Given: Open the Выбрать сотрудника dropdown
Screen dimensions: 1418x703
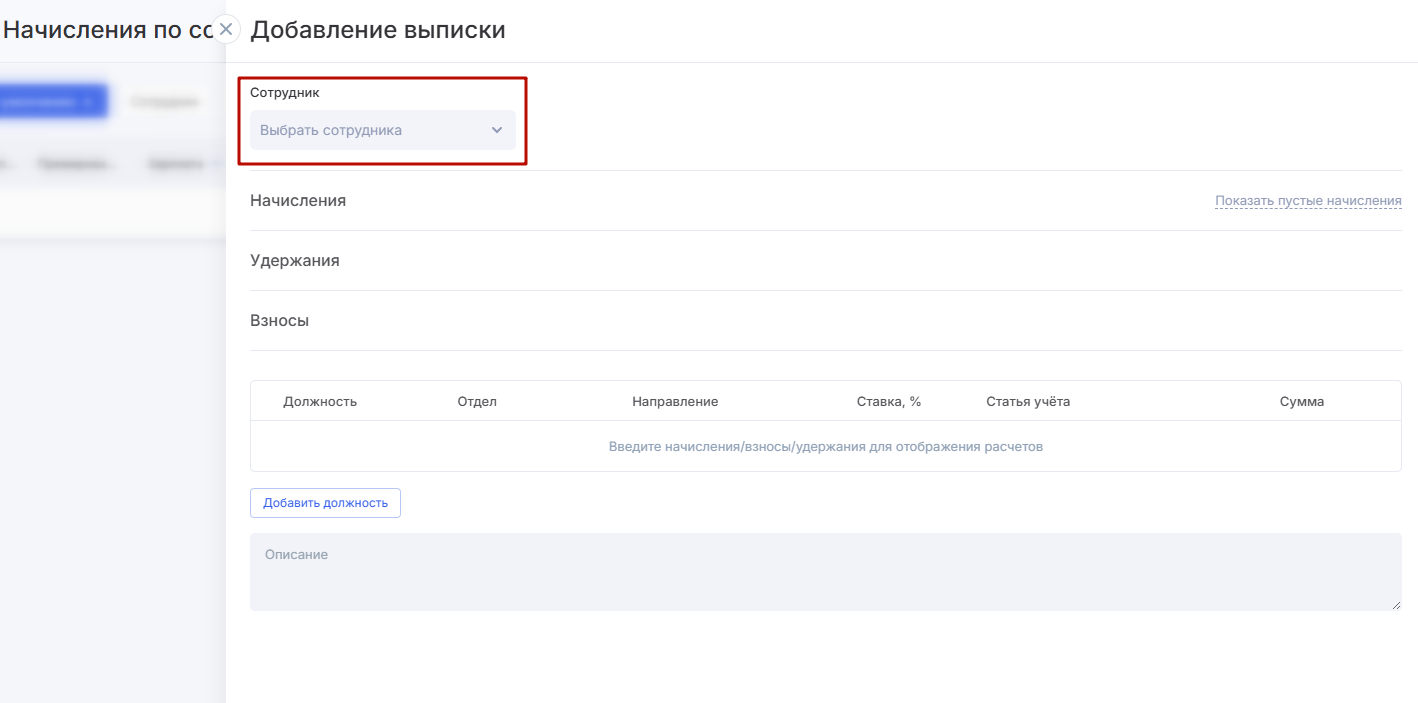Looking at the screenshot, I should (x=370, y=130).
